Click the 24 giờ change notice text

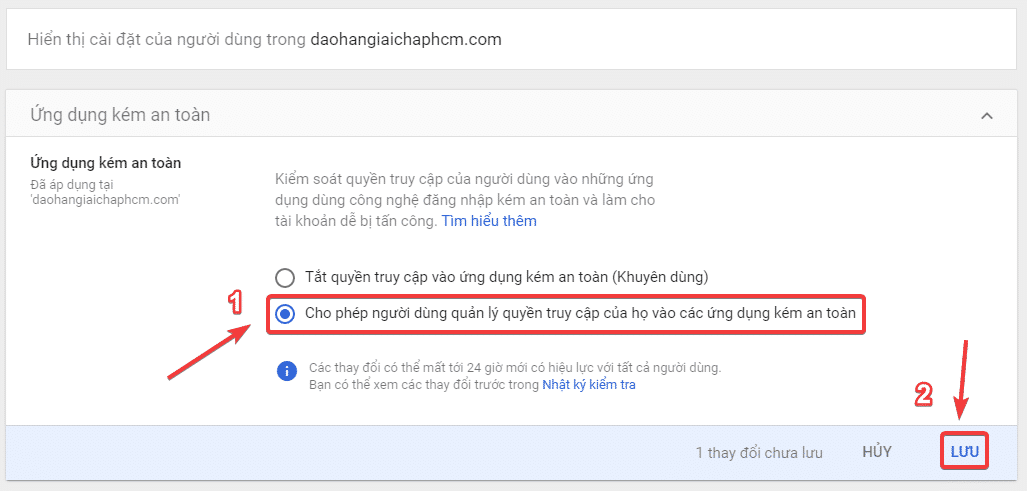click(x=514, y=367)
